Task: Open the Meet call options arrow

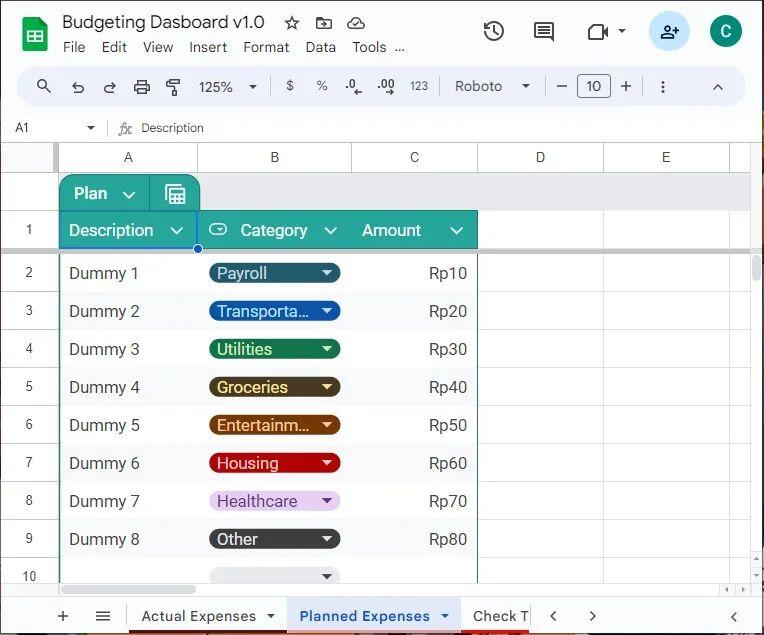Action: (622, 31)
